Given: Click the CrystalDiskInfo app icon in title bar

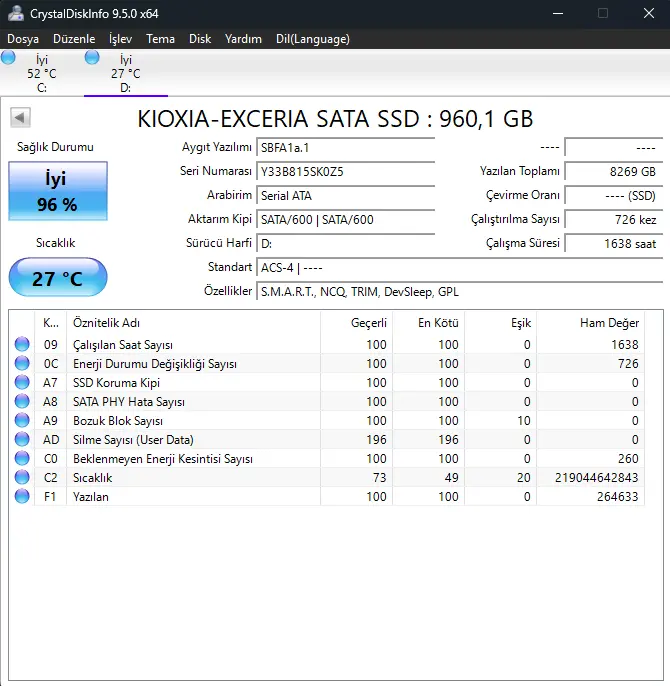Looking at the screenshot, I should [x=16, y=13].
